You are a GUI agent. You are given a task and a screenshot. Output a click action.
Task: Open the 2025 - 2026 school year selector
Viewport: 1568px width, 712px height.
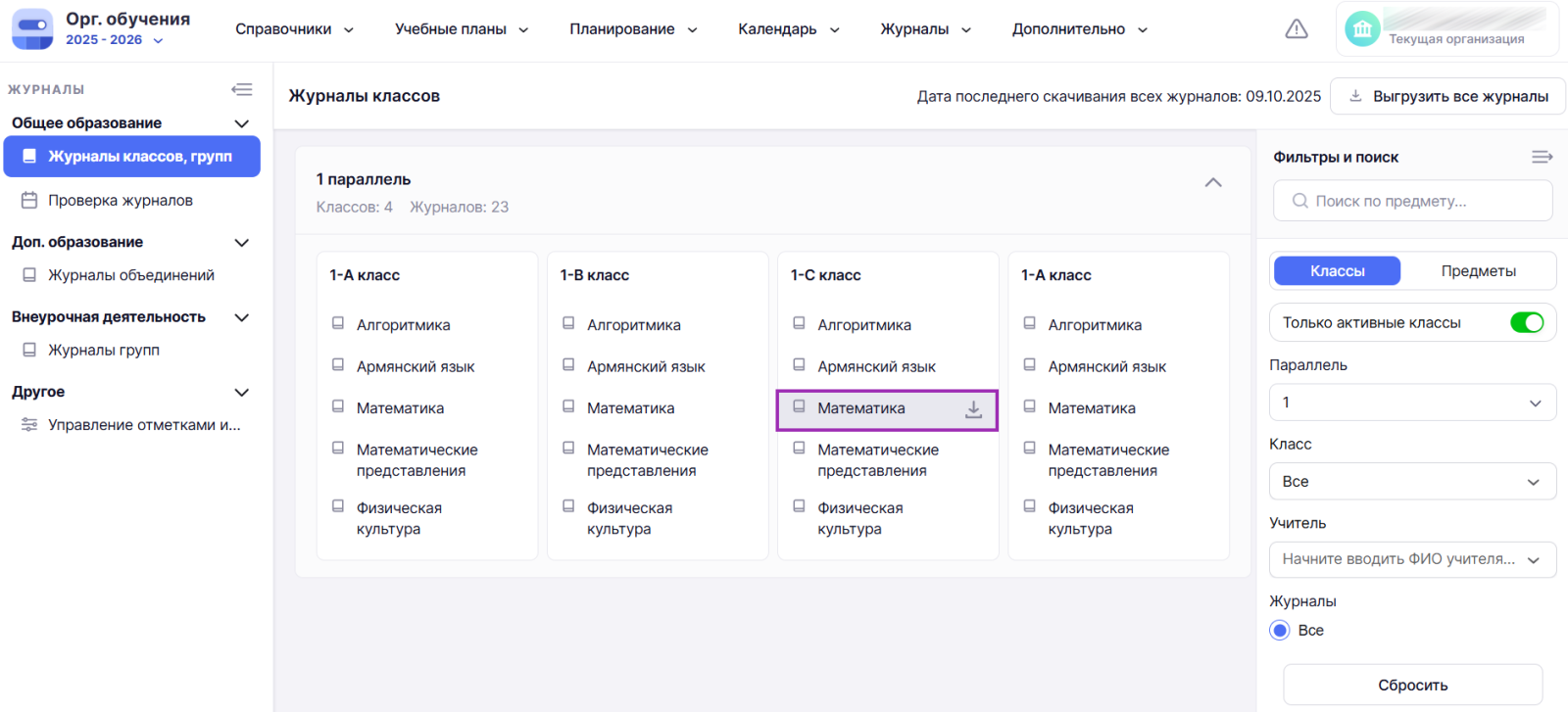point(114,40)
